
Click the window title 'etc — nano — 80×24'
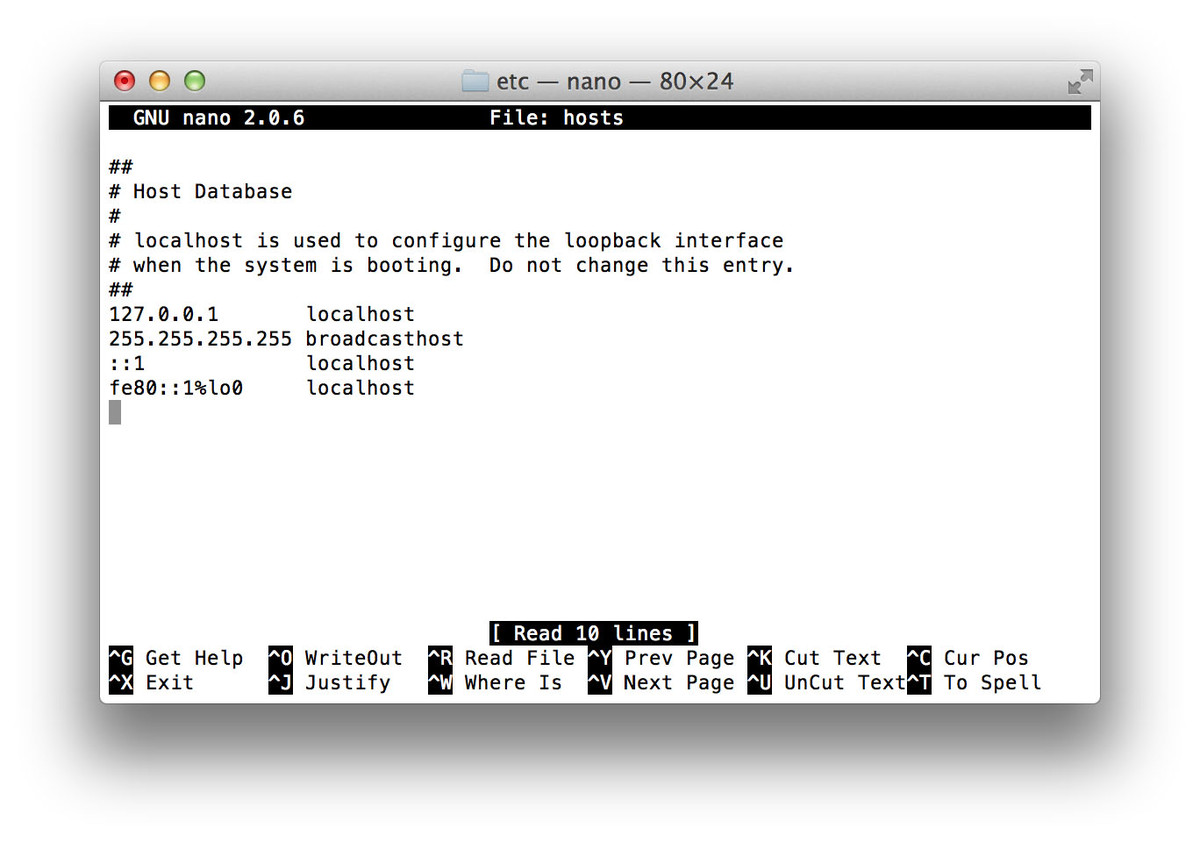[x=615, y=81]
